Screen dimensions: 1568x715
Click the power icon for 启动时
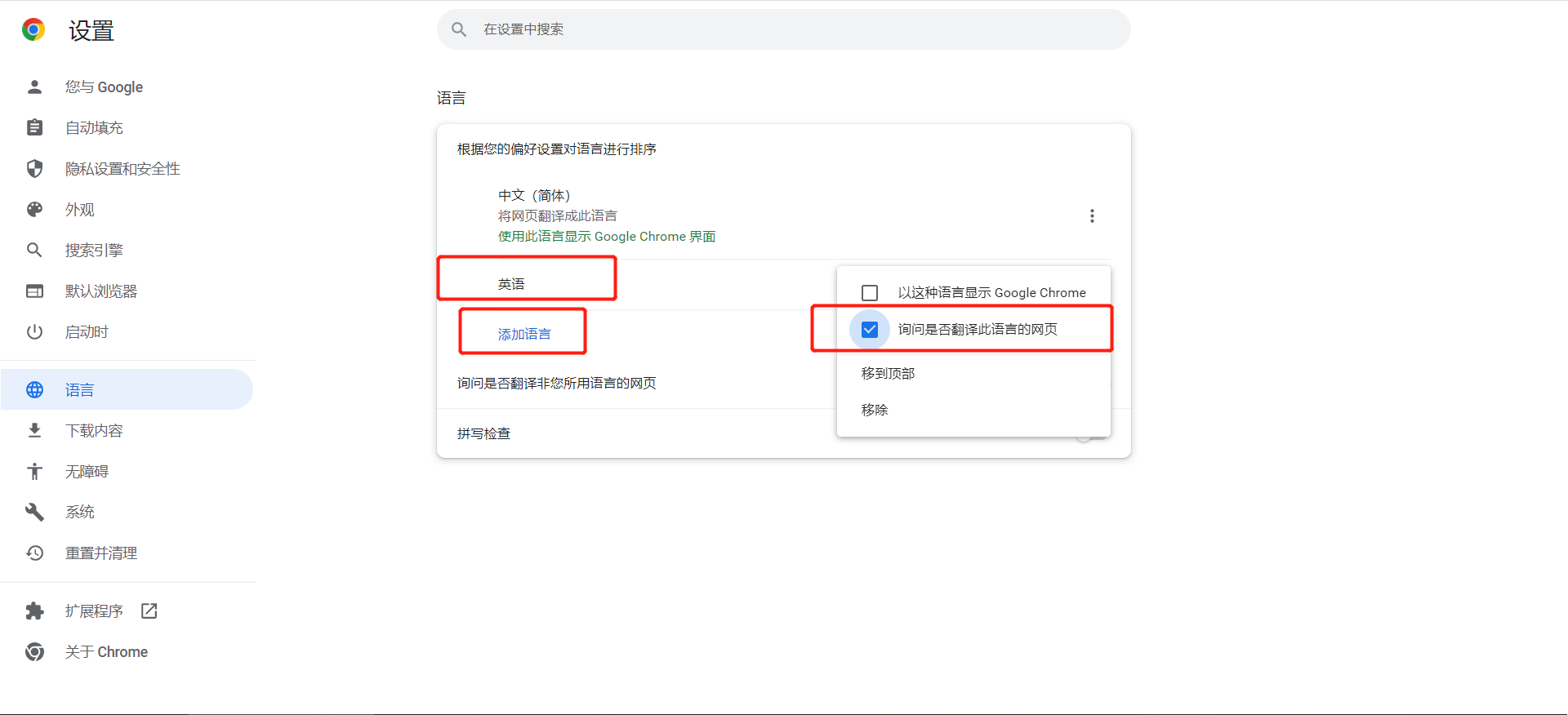pos(34,331)
